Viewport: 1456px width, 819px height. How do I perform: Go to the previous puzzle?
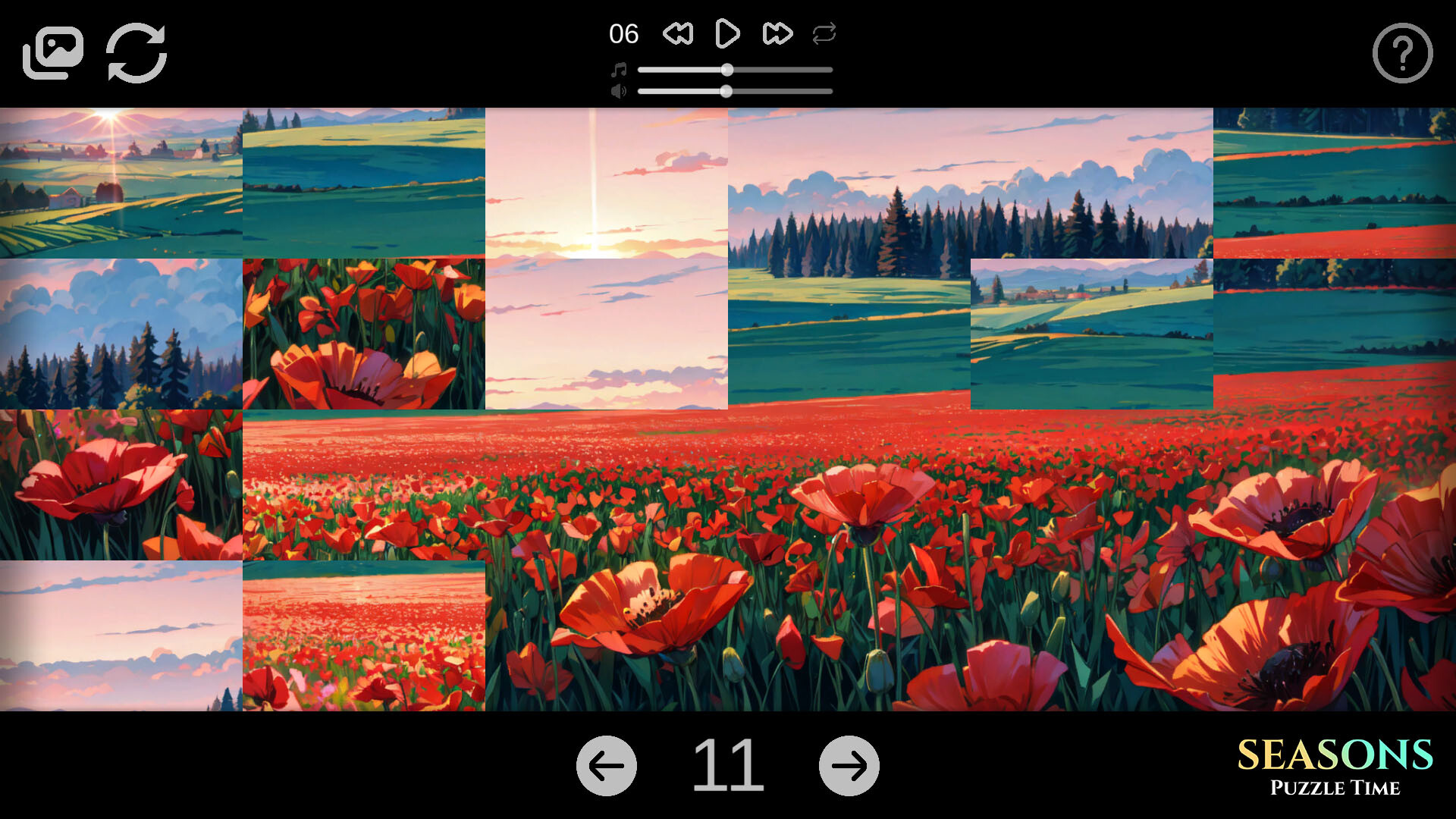tap(606, 767)
